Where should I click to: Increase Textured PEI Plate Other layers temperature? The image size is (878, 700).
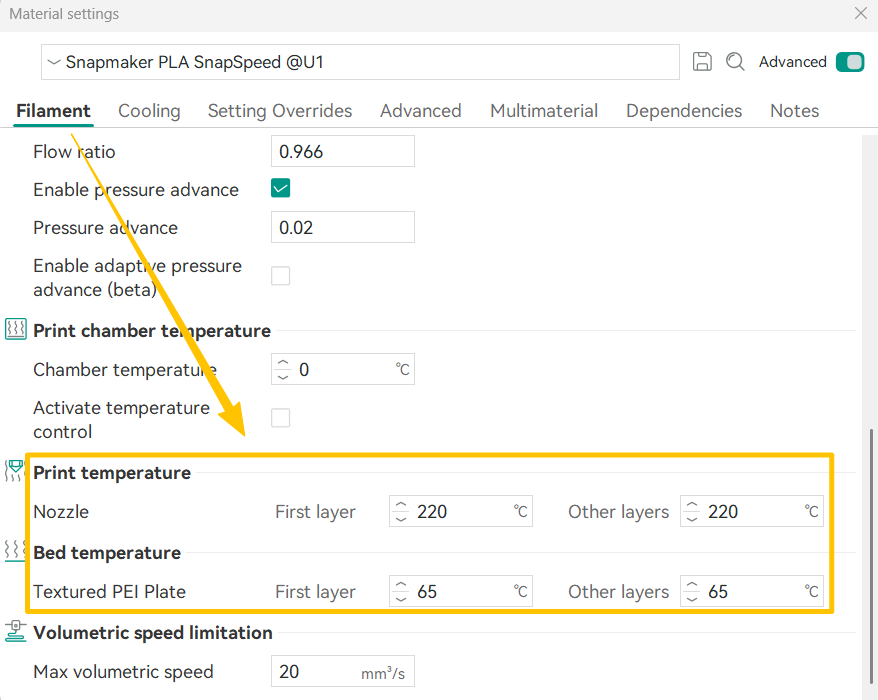pyautogui.click(x=692, y=585)
